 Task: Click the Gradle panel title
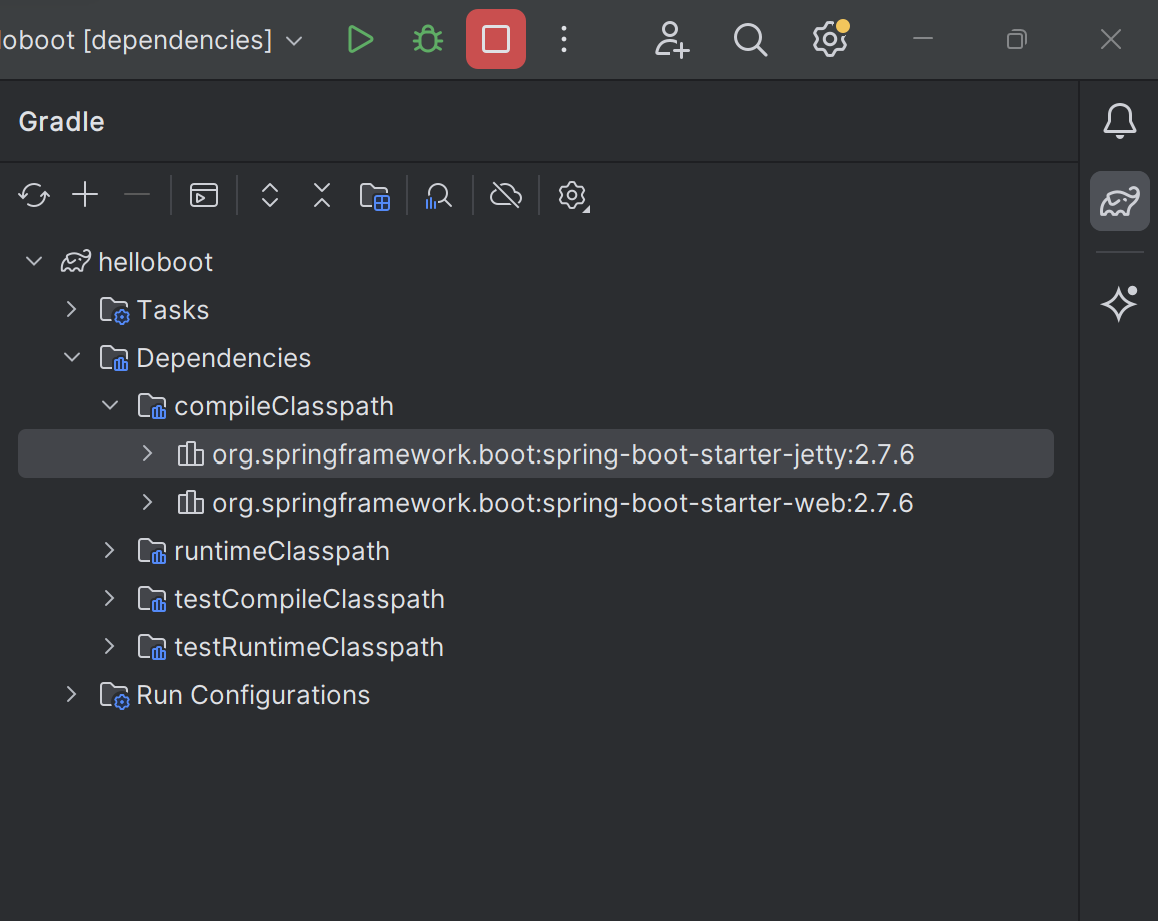[61, 122]
